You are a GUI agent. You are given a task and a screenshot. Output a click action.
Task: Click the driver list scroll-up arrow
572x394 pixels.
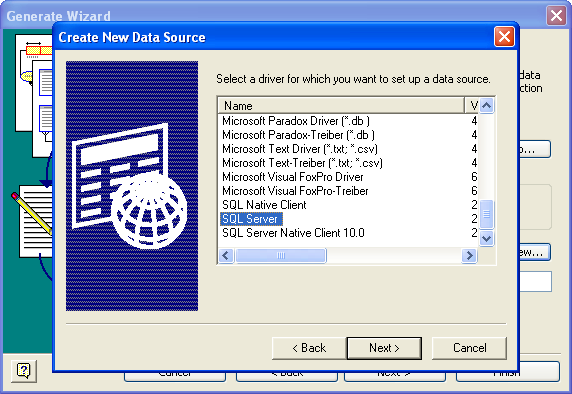pyautogui.click(x=487, y=105)
